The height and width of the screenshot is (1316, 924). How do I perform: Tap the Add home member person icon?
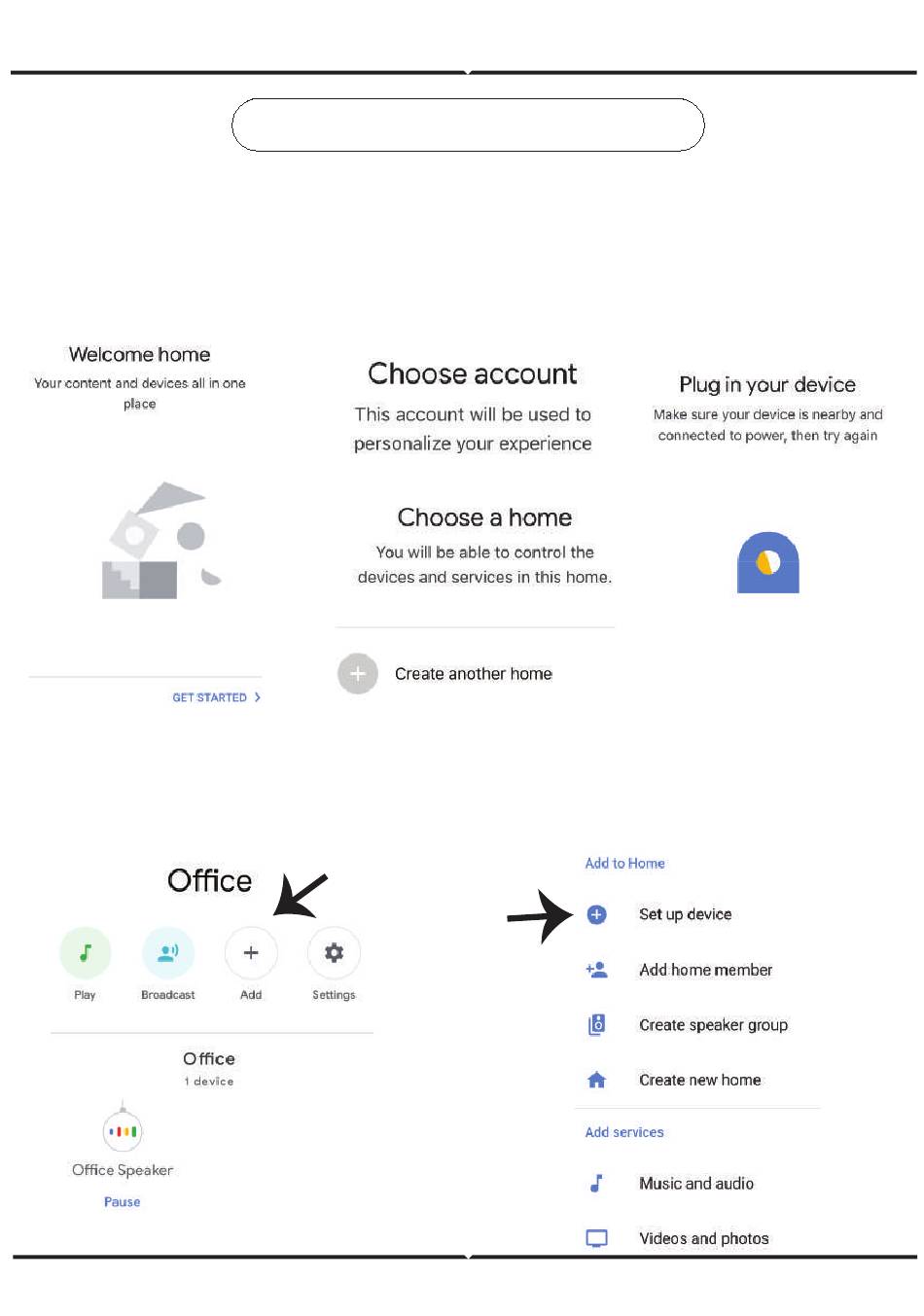(597, 970)
